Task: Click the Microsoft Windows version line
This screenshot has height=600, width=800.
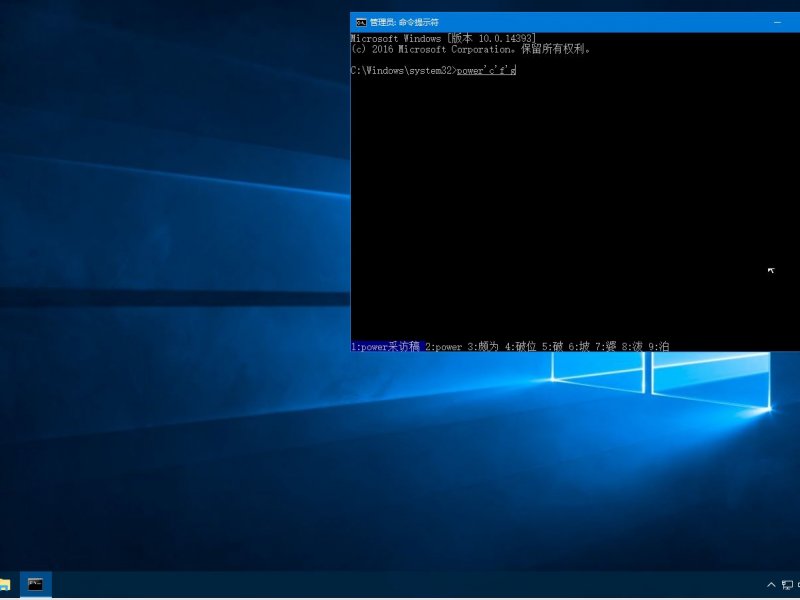Action: click(443, 39)
